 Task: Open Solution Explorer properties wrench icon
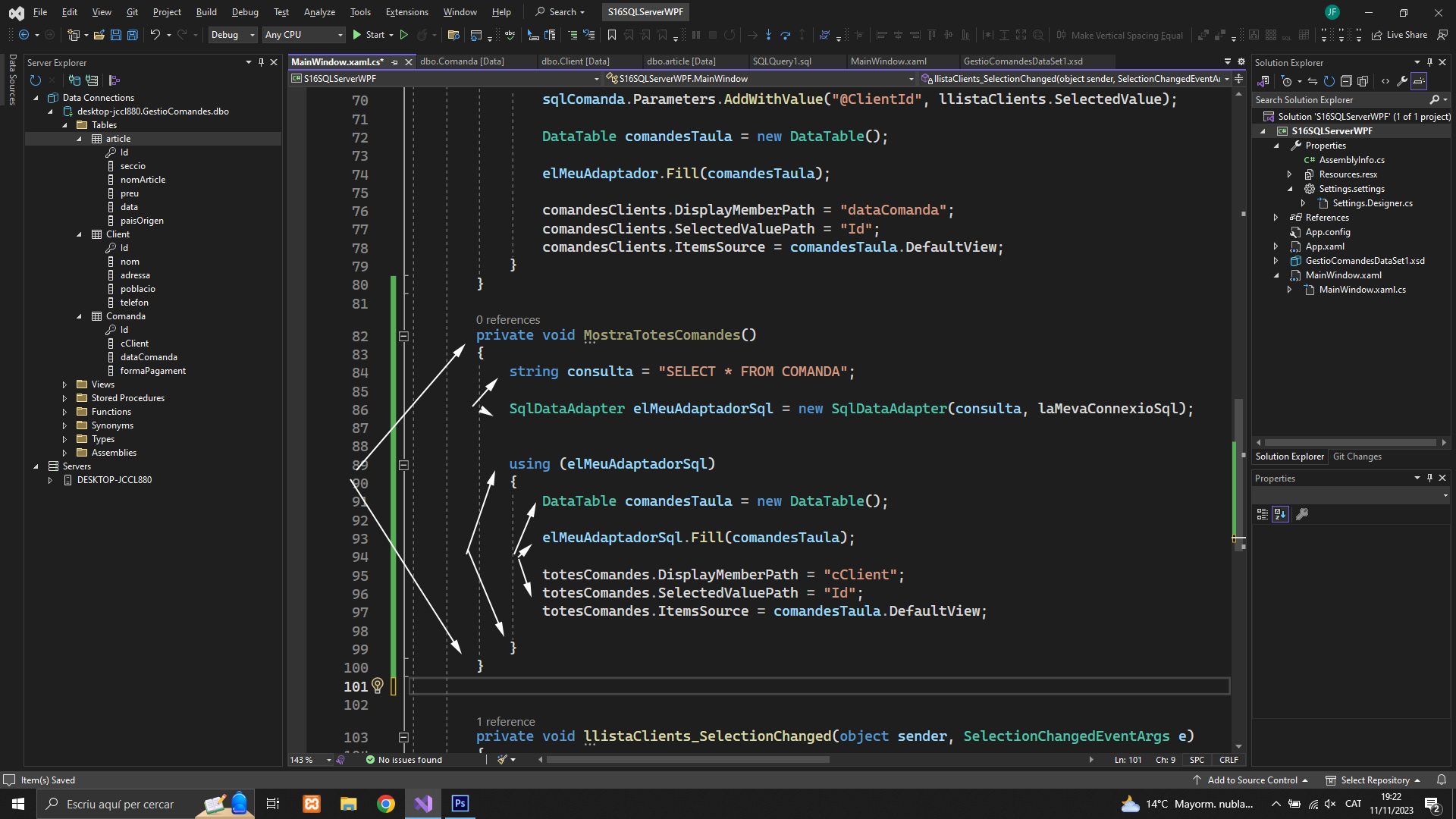click(x=1402, y=81)
